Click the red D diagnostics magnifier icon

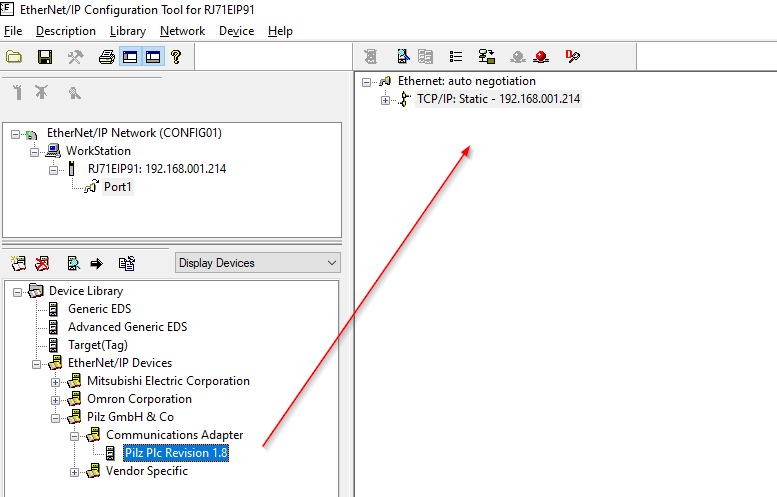coord(572,56)
